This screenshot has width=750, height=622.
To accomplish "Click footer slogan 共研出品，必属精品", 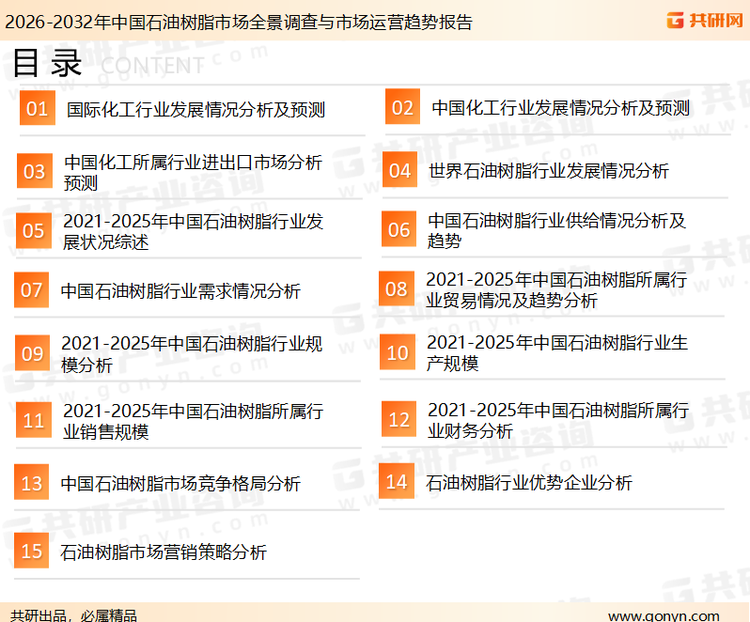I will (x=73, y=615).
